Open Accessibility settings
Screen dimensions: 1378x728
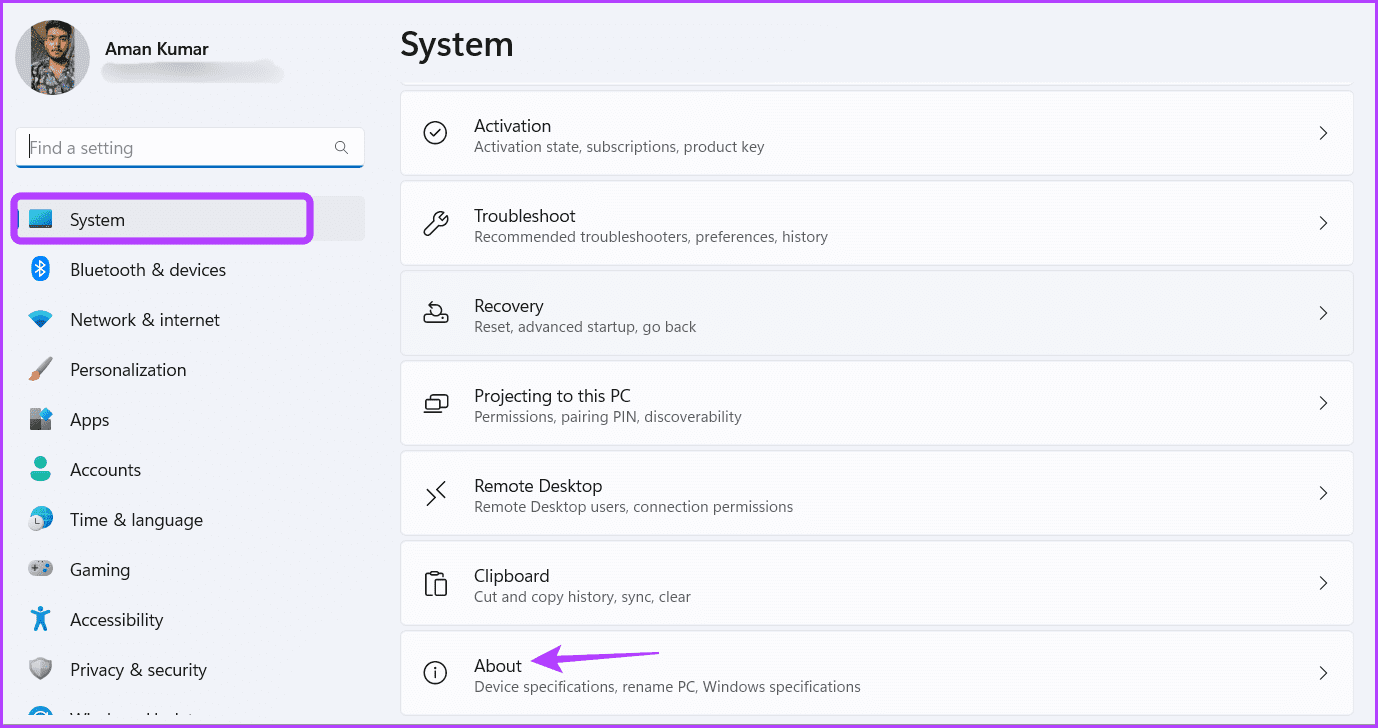pos(190,619)
